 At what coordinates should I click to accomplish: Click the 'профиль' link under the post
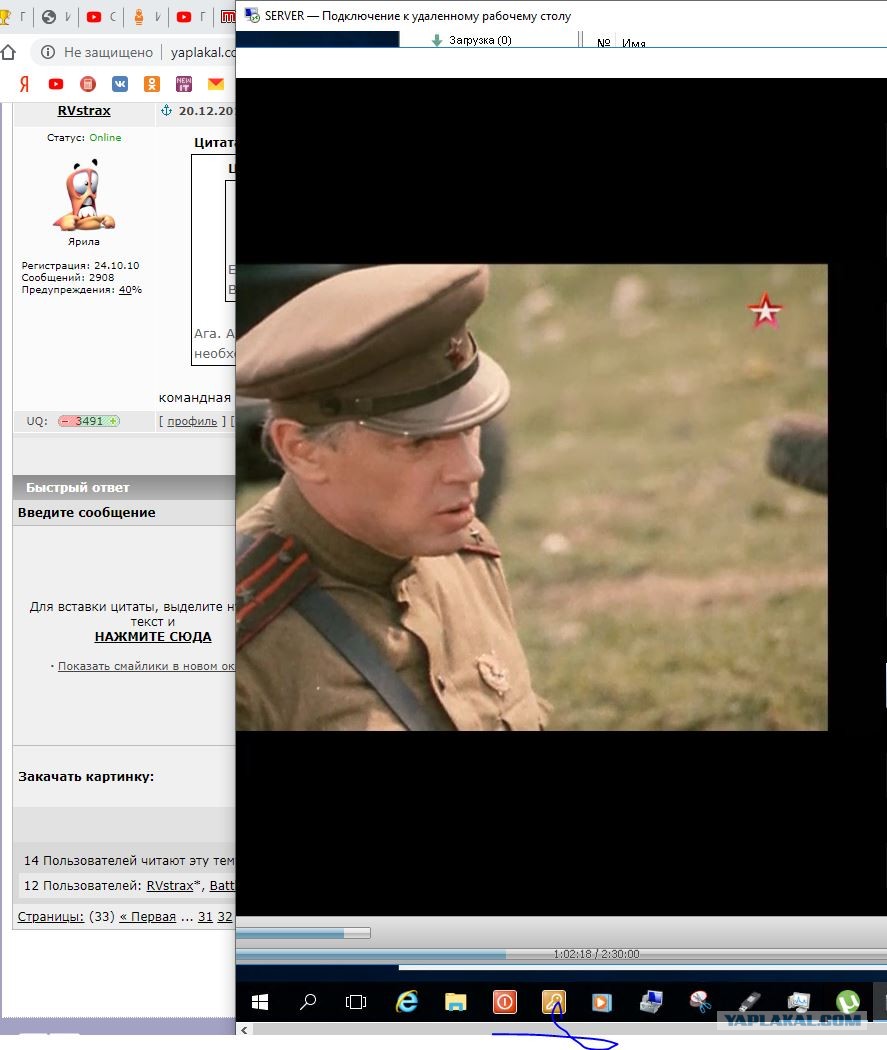(x=192, y=421)
